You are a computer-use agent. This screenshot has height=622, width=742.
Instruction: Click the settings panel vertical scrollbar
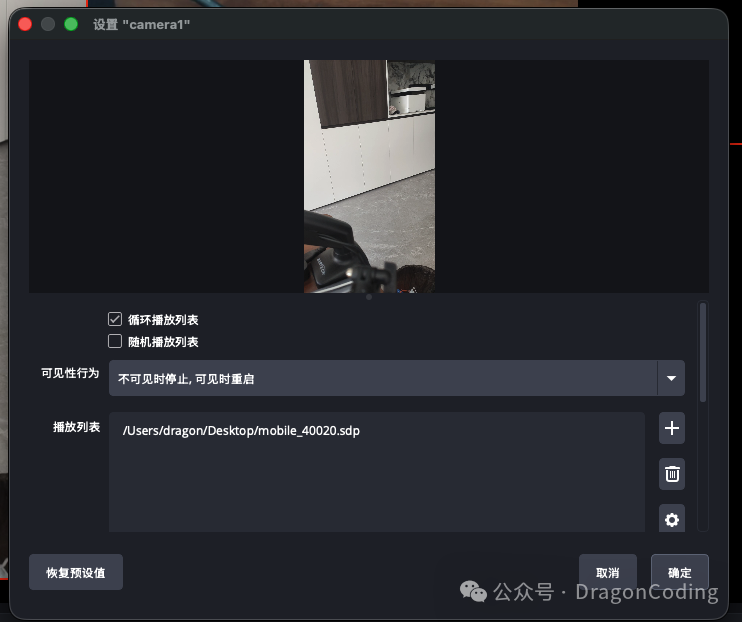(x=703, y=353)
